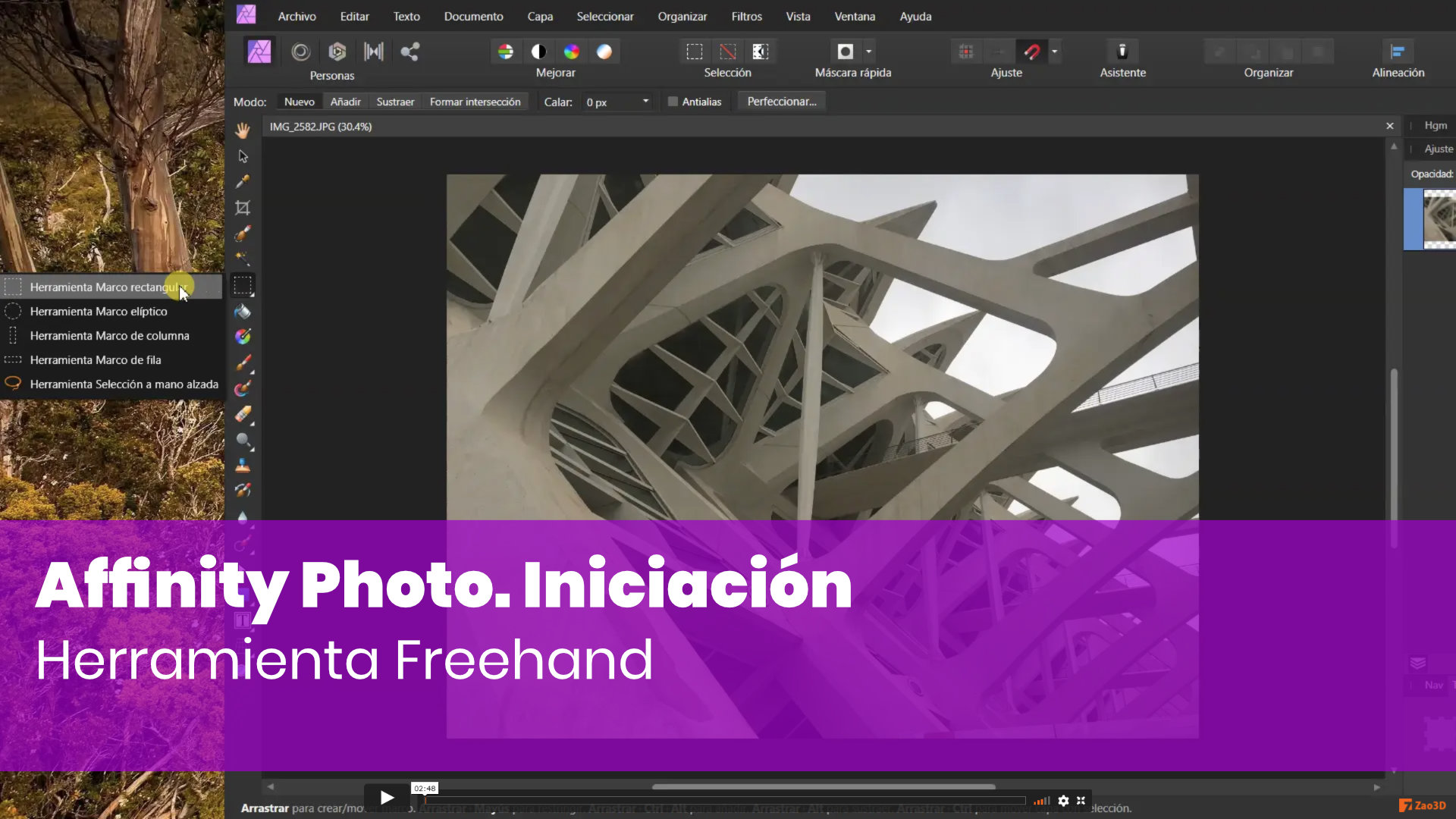Set selection mode to Nuevo
The height and width of the screenshot is (819, 1456).
pos(300,102)
